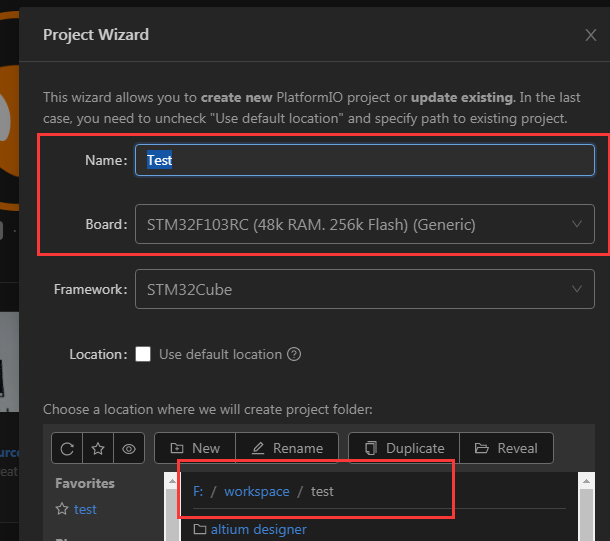Click the Rename button
This screenshot has width=610, height=541.
click(287, 448)
